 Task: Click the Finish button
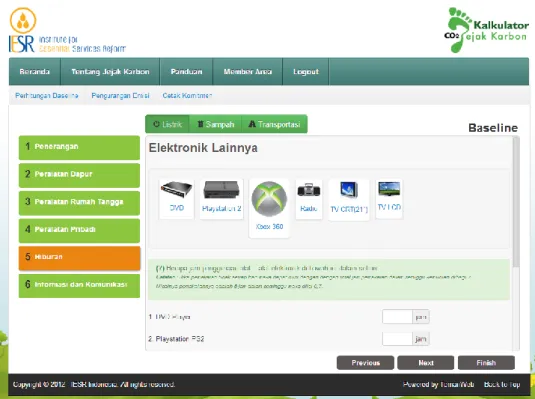(x=486, y=363)
